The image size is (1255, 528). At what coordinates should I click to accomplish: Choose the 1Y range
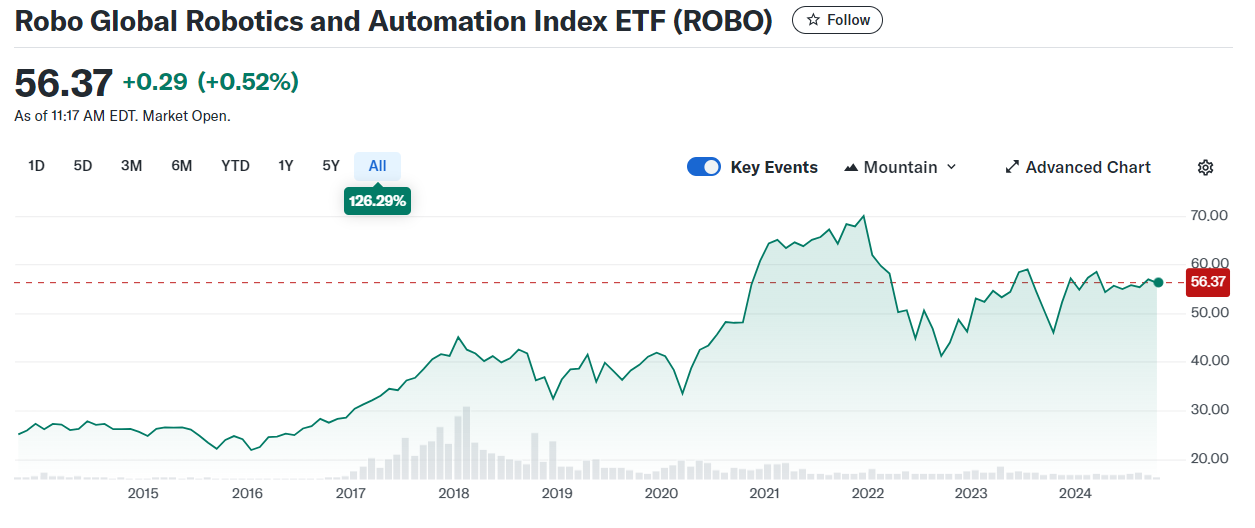point(286,166)
